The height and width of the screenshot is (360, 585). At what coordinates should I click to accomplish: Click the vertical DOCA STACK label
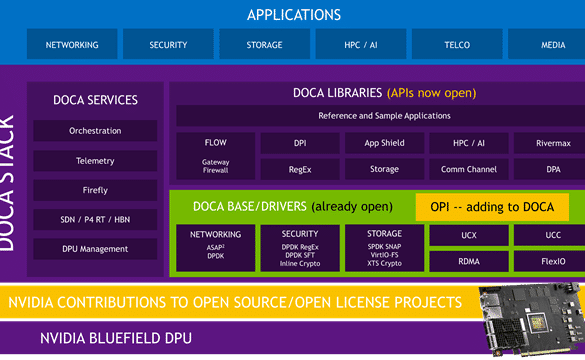[x=8, y=183]
